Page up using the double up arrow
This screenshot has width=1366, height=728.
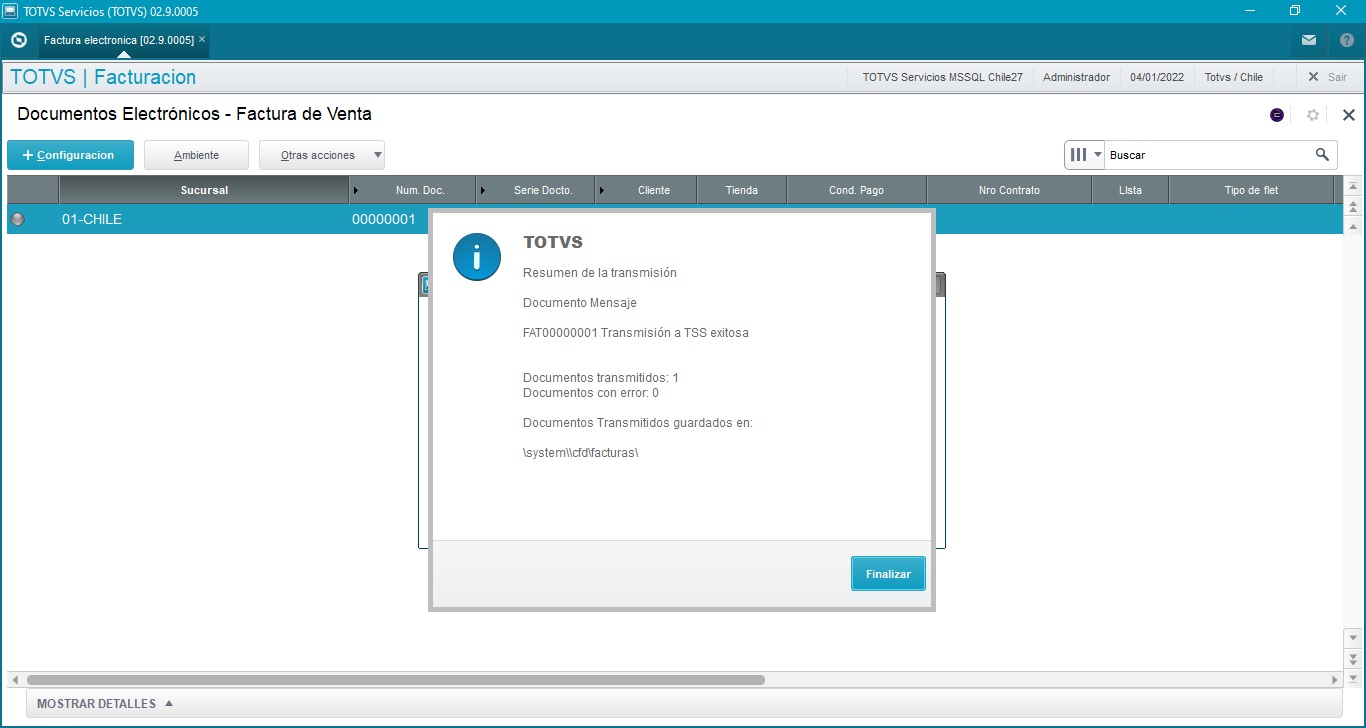point(1353,207)
